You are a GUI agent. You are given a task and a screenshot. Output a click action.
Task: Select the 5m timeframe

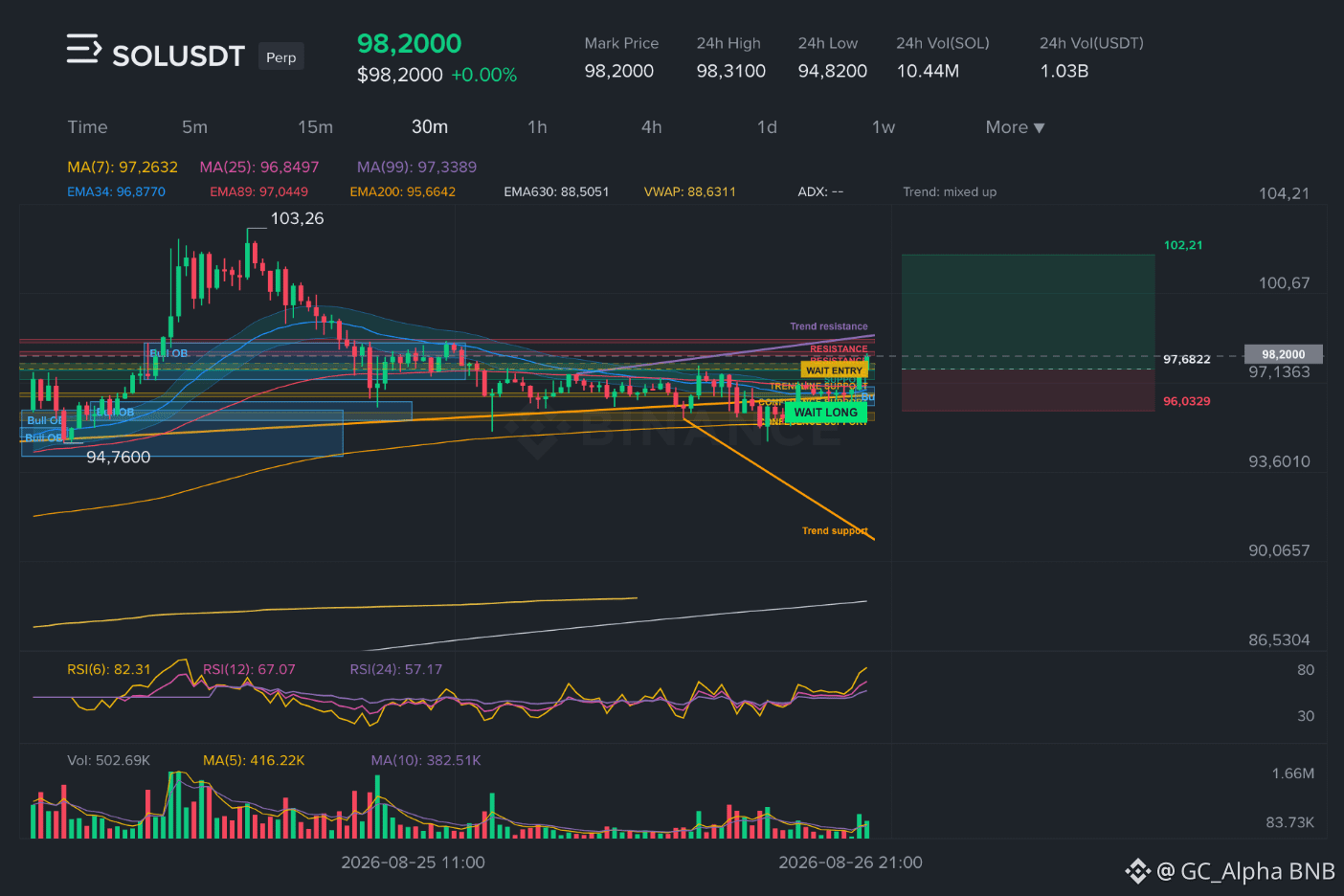click(194, 127)
